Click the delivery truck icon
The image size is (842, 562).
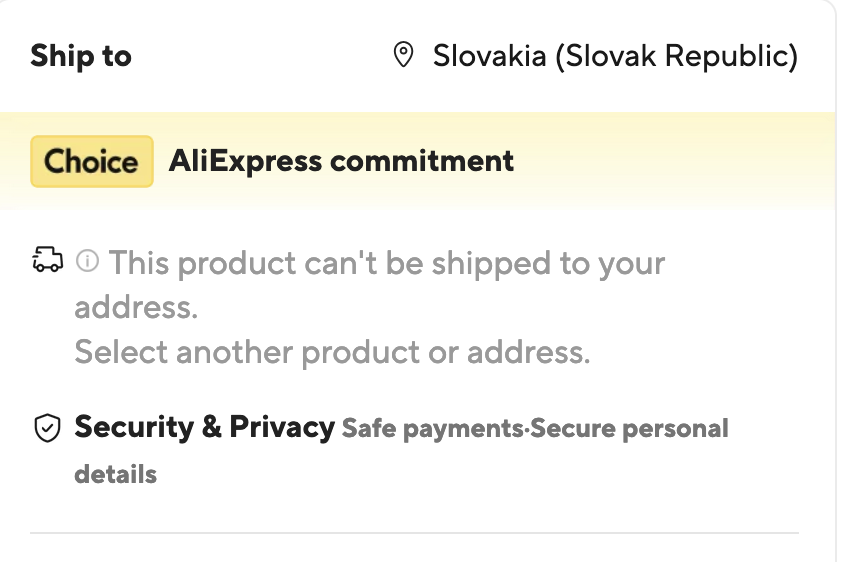coord(48,262)
